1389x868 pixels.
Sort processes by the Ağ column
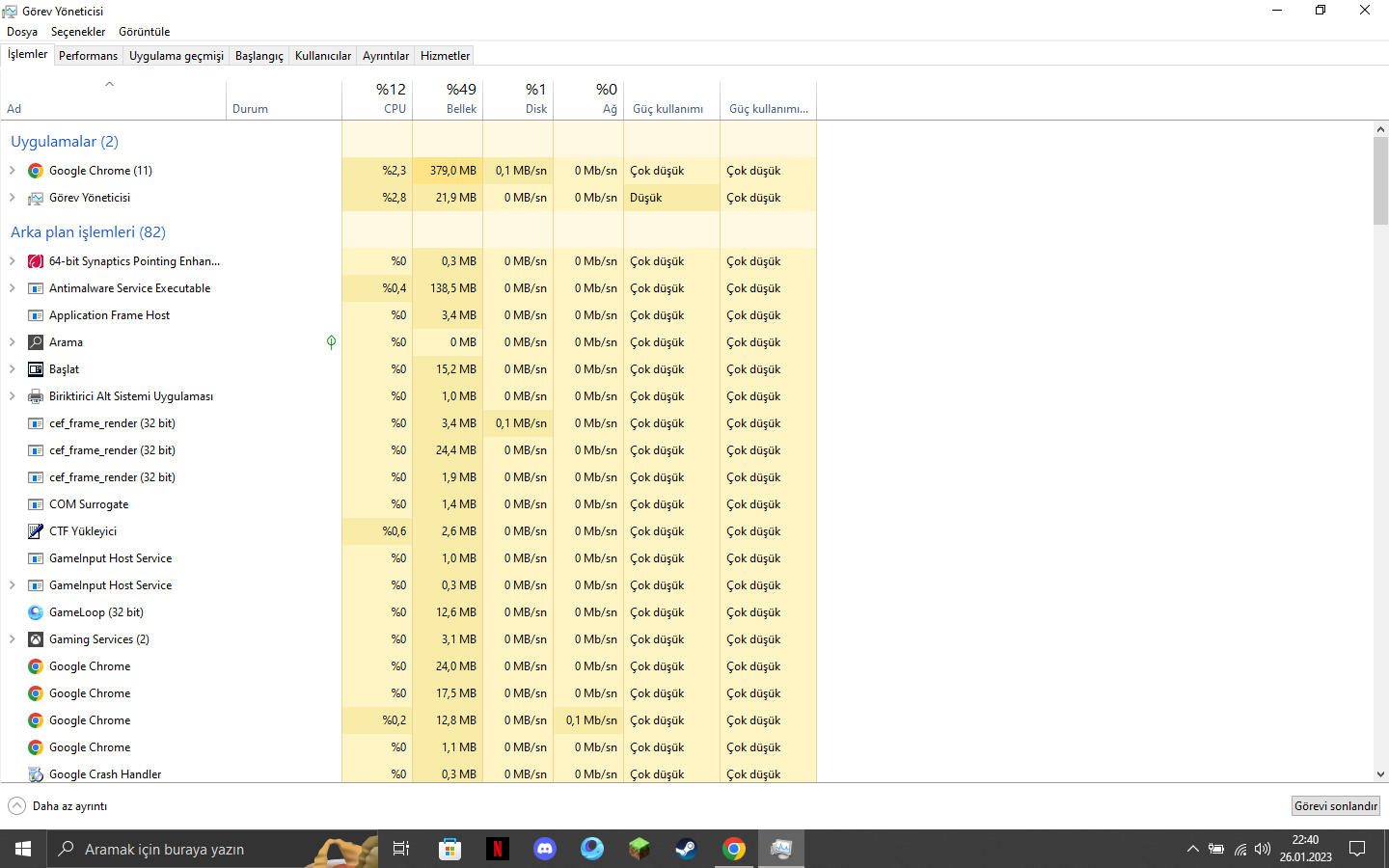(x=588, y=99)
